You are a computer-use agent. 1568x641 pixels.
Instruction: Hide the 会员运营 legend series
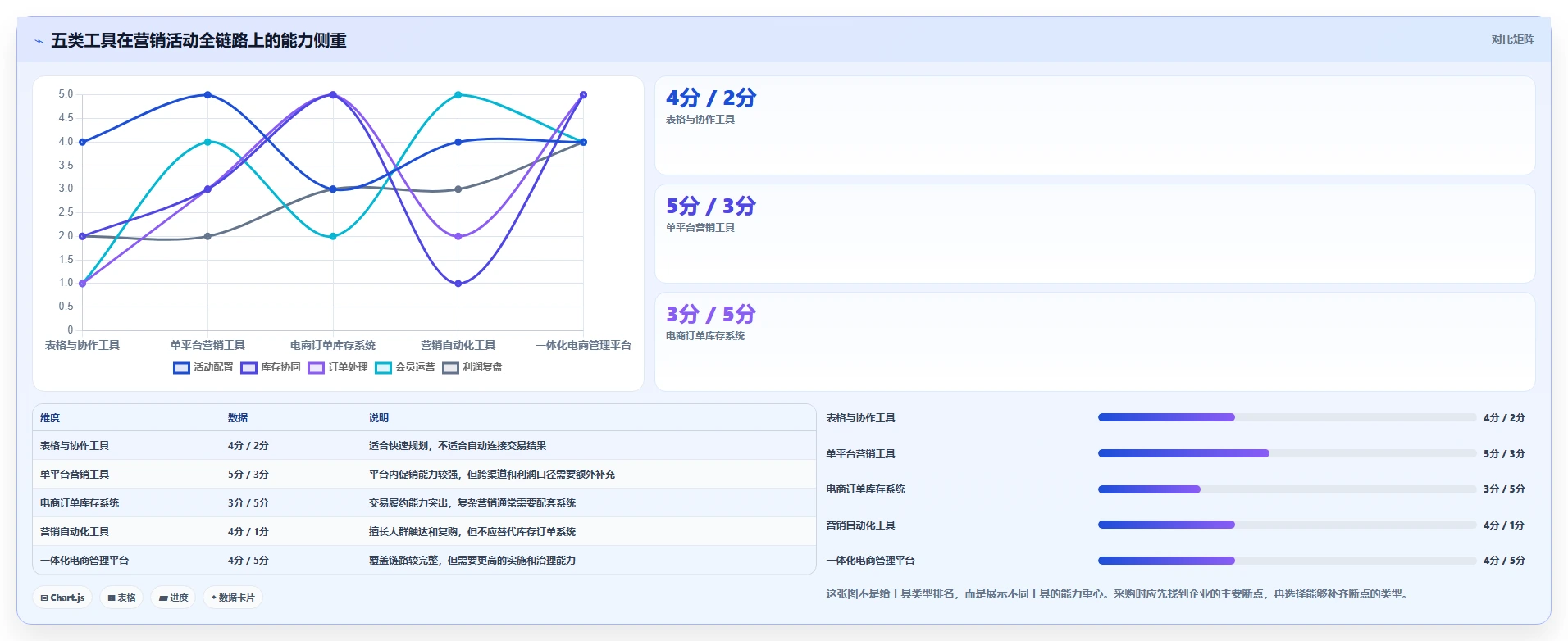[x=405, y=367]
